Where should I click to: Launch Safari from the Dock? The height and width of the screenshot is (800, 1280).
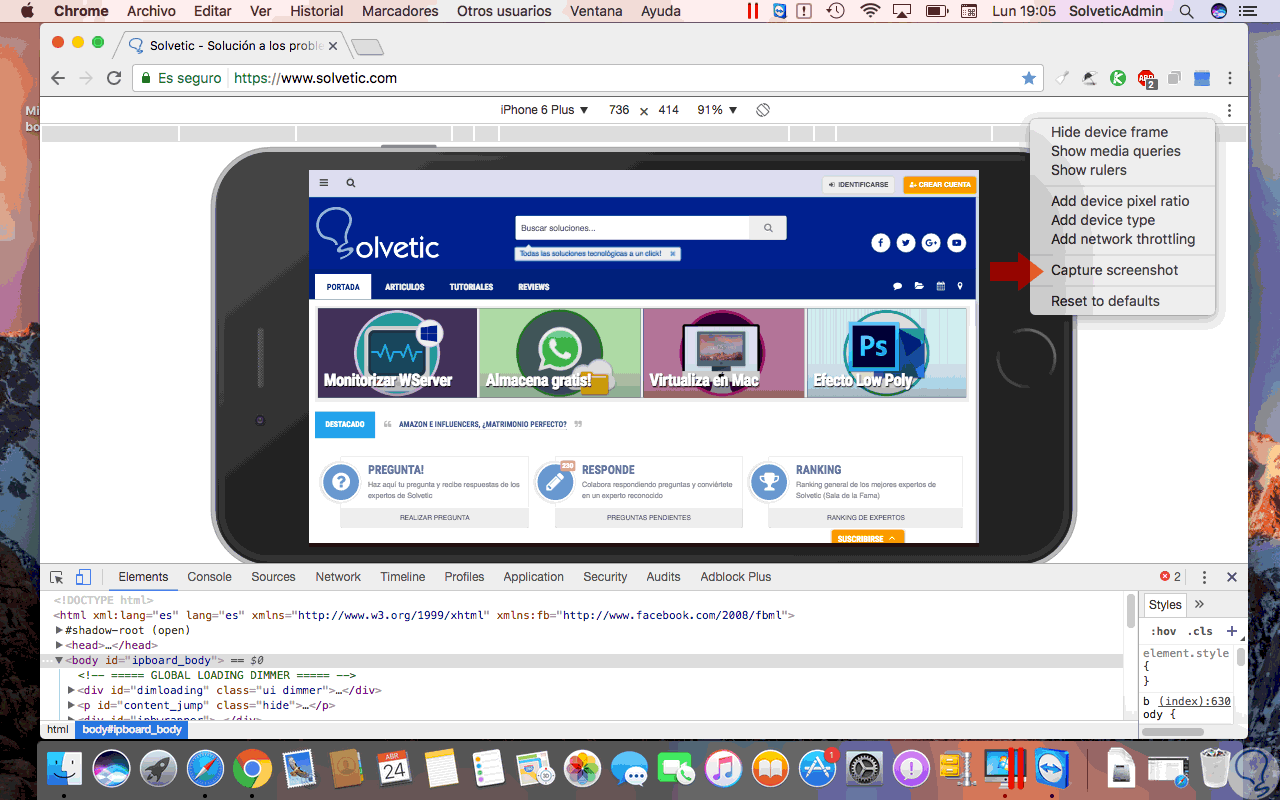[x=205, y=769]
